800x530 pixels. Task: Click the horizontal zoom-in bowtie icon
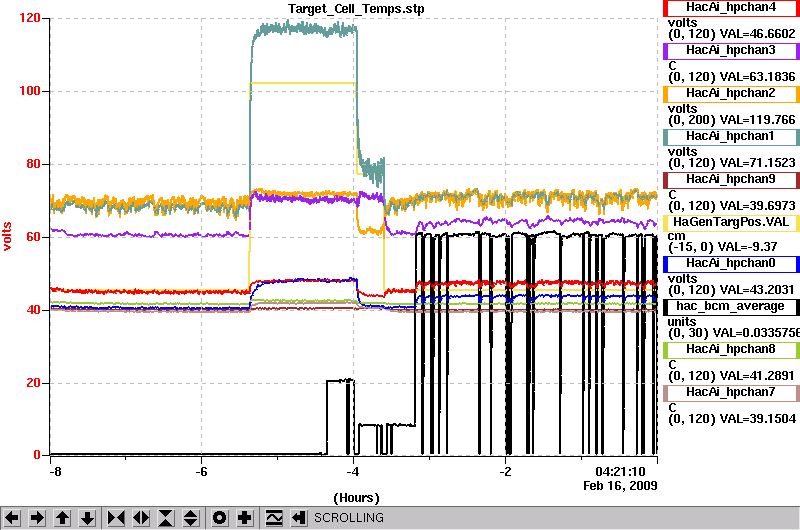pyautogui.click(x=116, y=518)
